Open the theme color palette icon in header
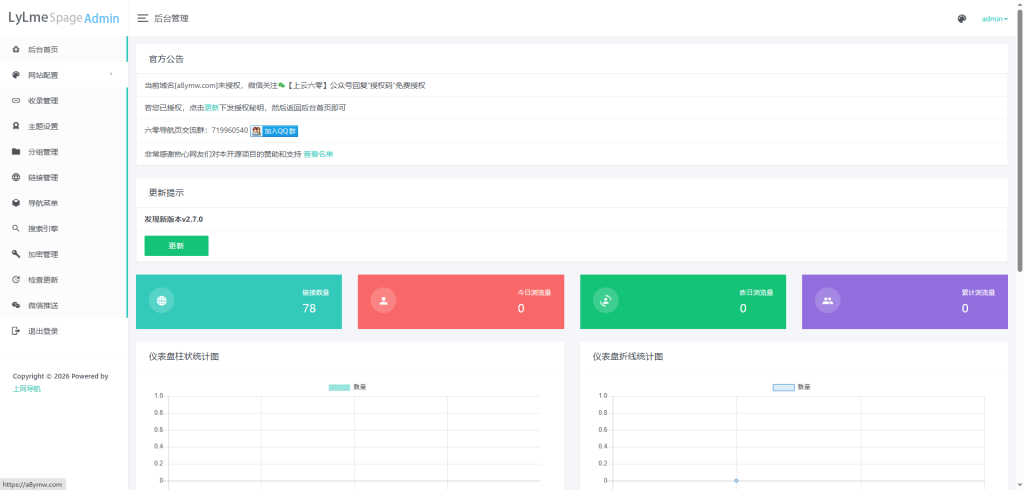The width and height of the screenshot is (1024, 490). click(961, 19)
